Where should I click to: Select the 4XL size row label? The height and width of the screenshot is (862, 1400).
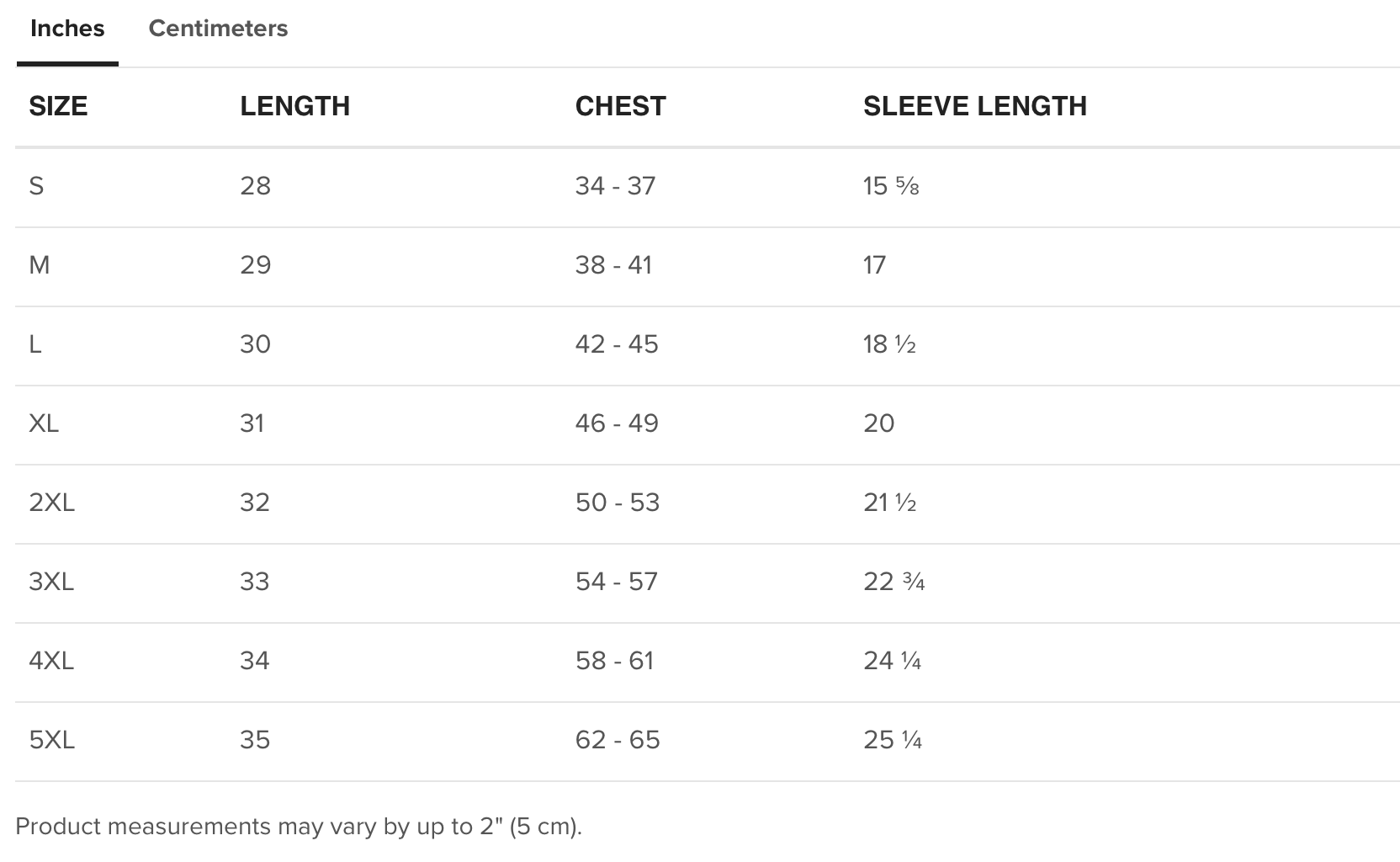tap(51, 661)
